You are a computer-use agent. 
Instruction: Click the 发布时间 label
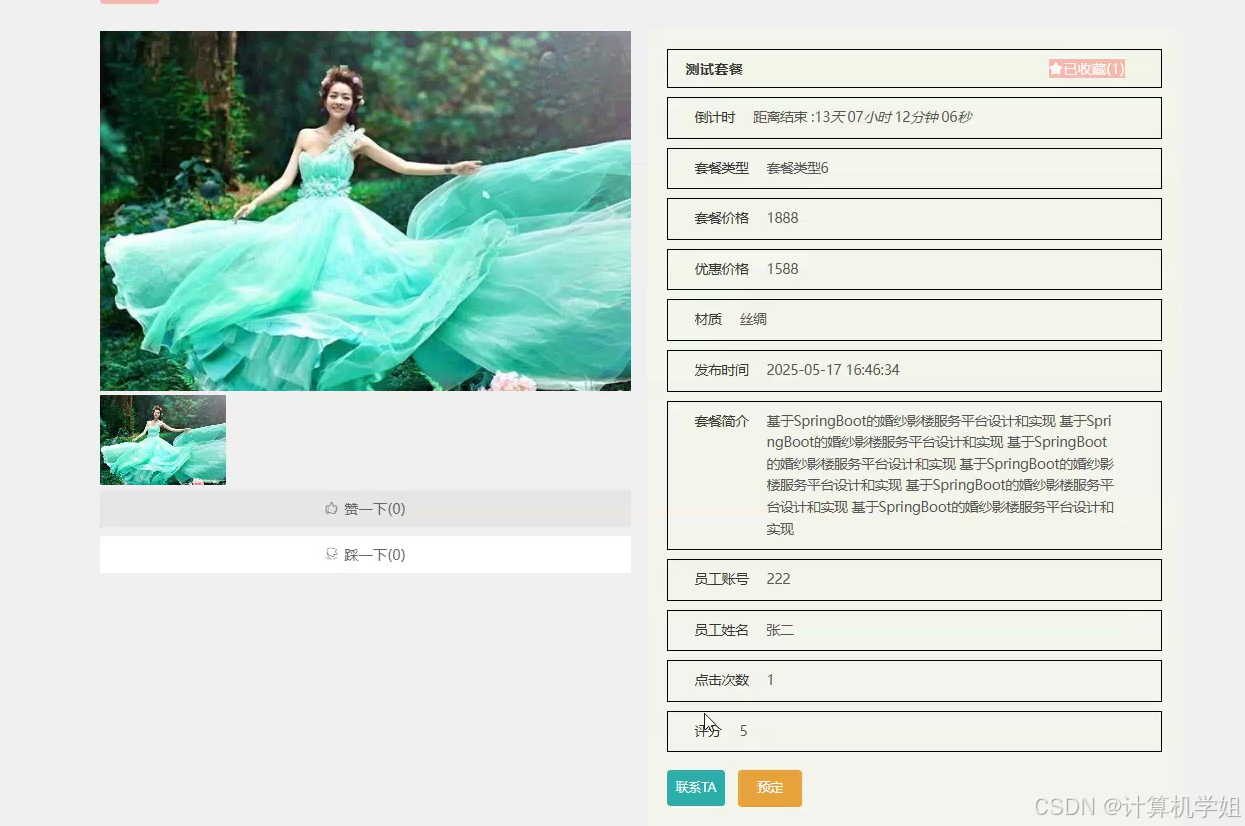click(x=722, y=370)
